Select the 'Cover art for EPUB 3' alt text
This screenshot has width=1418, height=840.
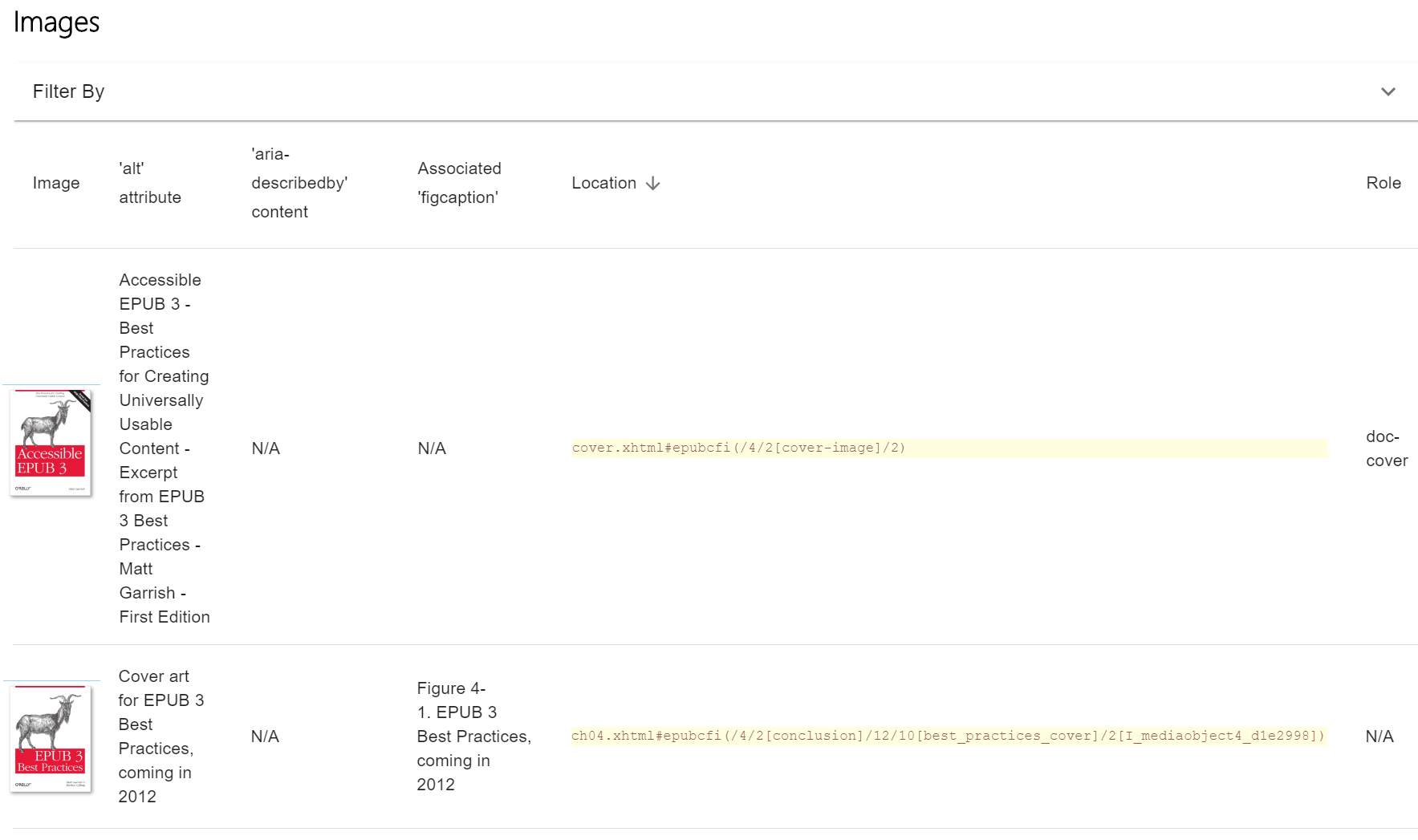coord(160,737)
